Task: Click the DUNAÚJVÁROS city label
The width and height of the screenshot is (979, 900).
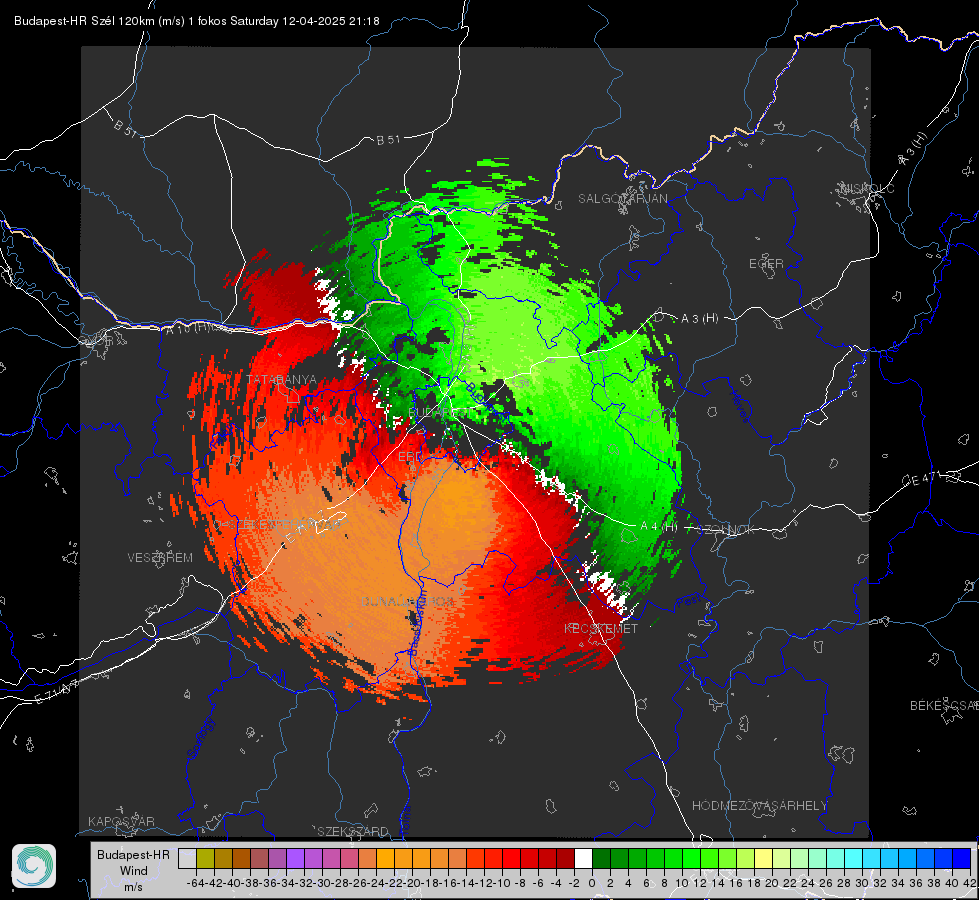Action: 408,601
